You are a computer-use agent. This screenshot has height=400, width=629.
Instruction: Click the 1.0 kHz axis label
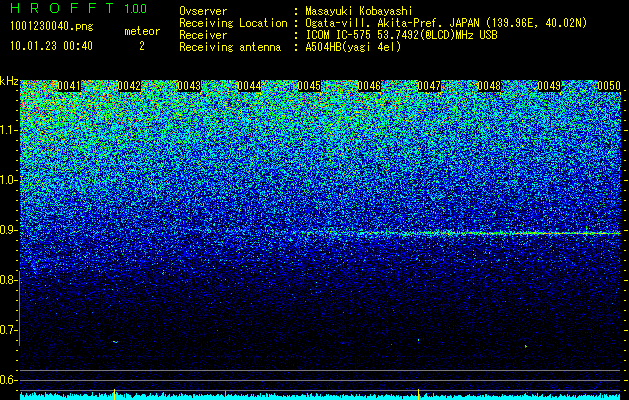tap(9, 180)
